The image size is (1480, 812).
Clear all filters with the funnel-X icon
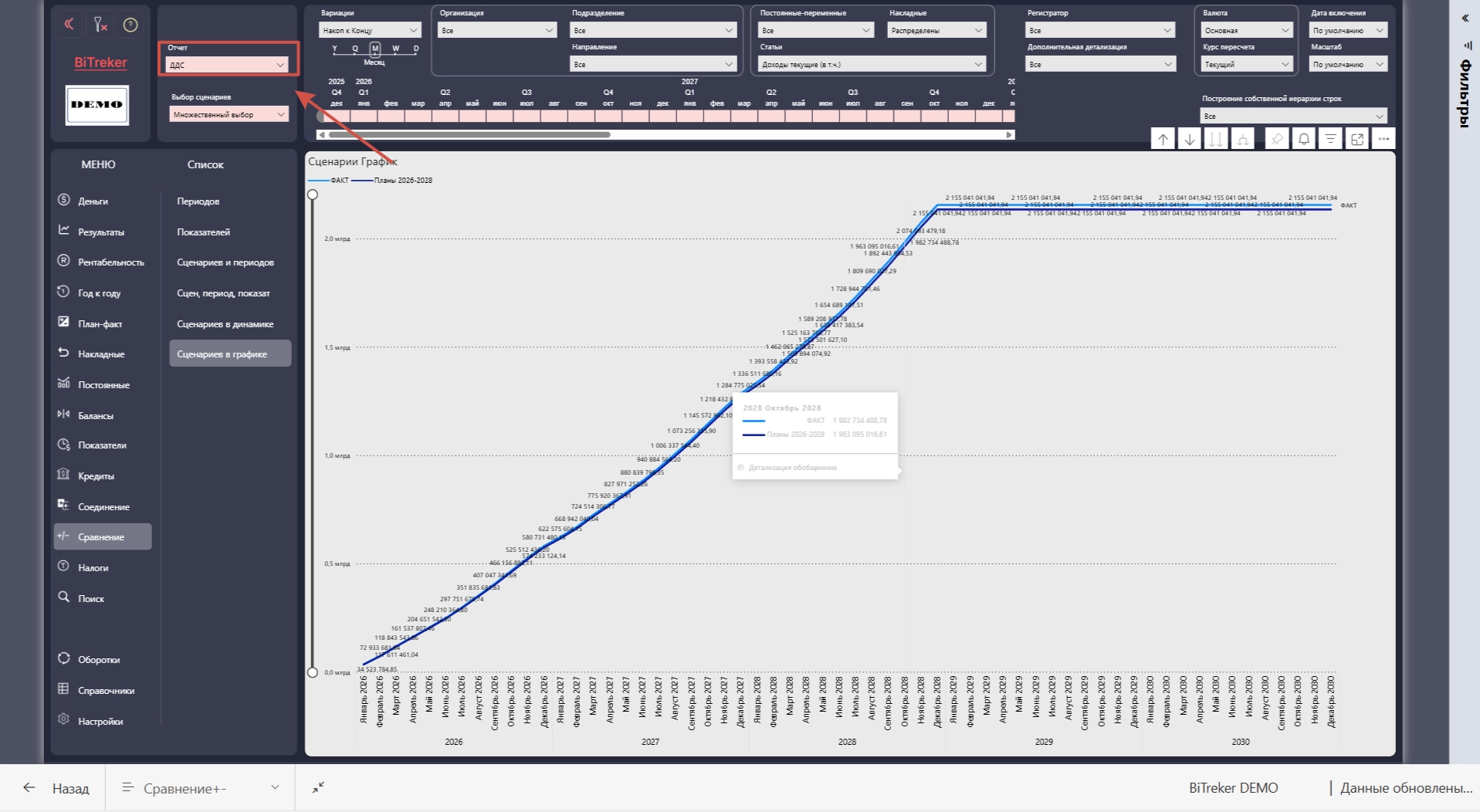coord(100,25)
